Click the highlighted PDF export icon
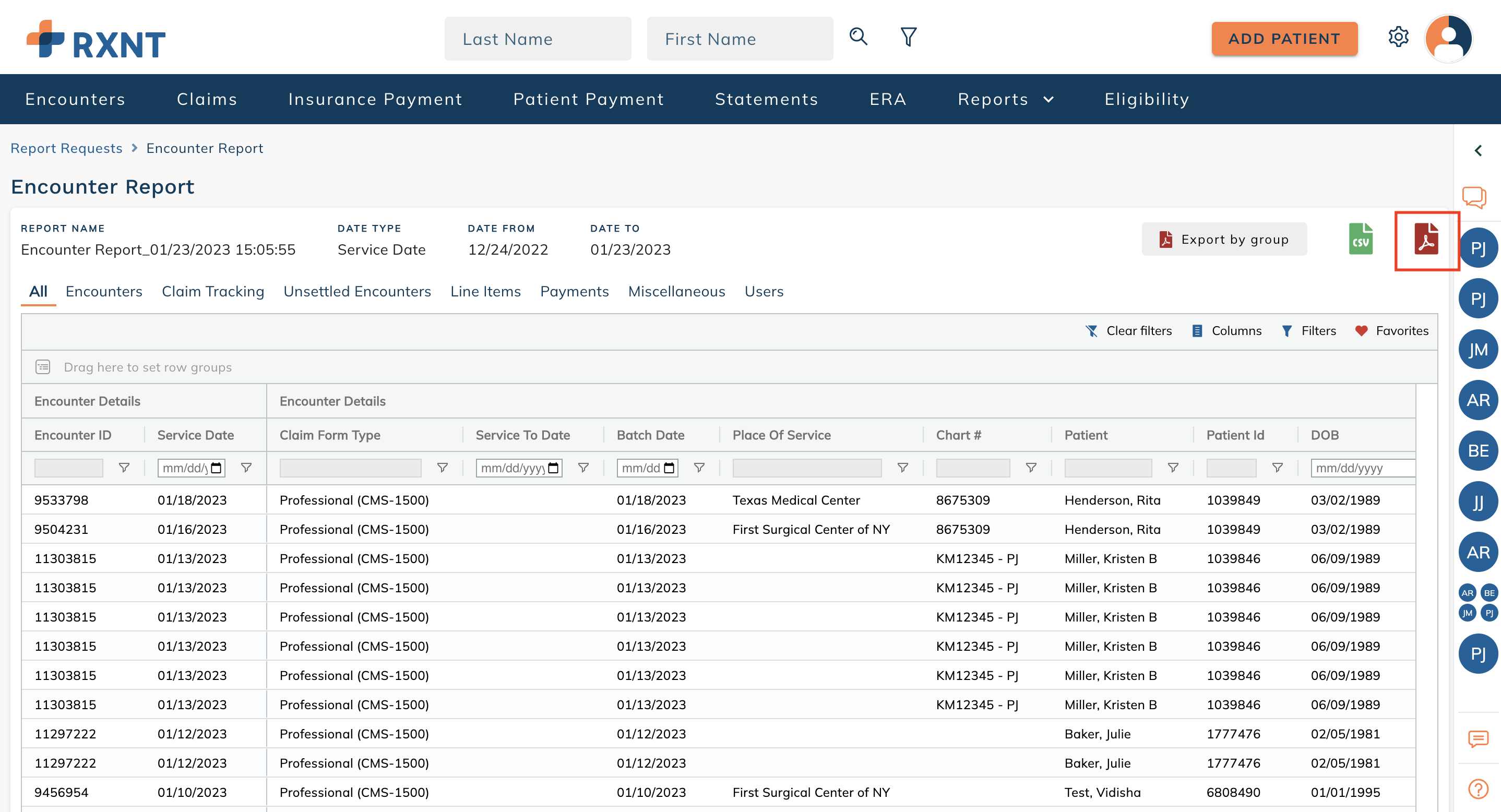Viewport: 1501px width, 812px height. (x=1426, y=241)
